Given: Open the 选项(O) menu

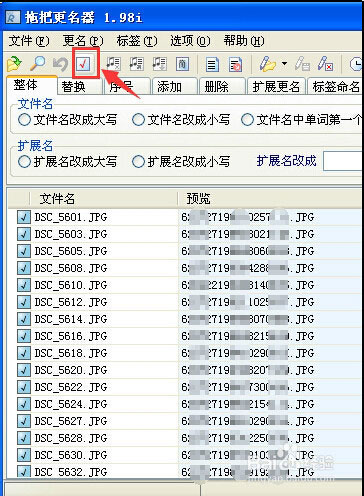Looking at the screenshot, I should (x=190, y=41).
